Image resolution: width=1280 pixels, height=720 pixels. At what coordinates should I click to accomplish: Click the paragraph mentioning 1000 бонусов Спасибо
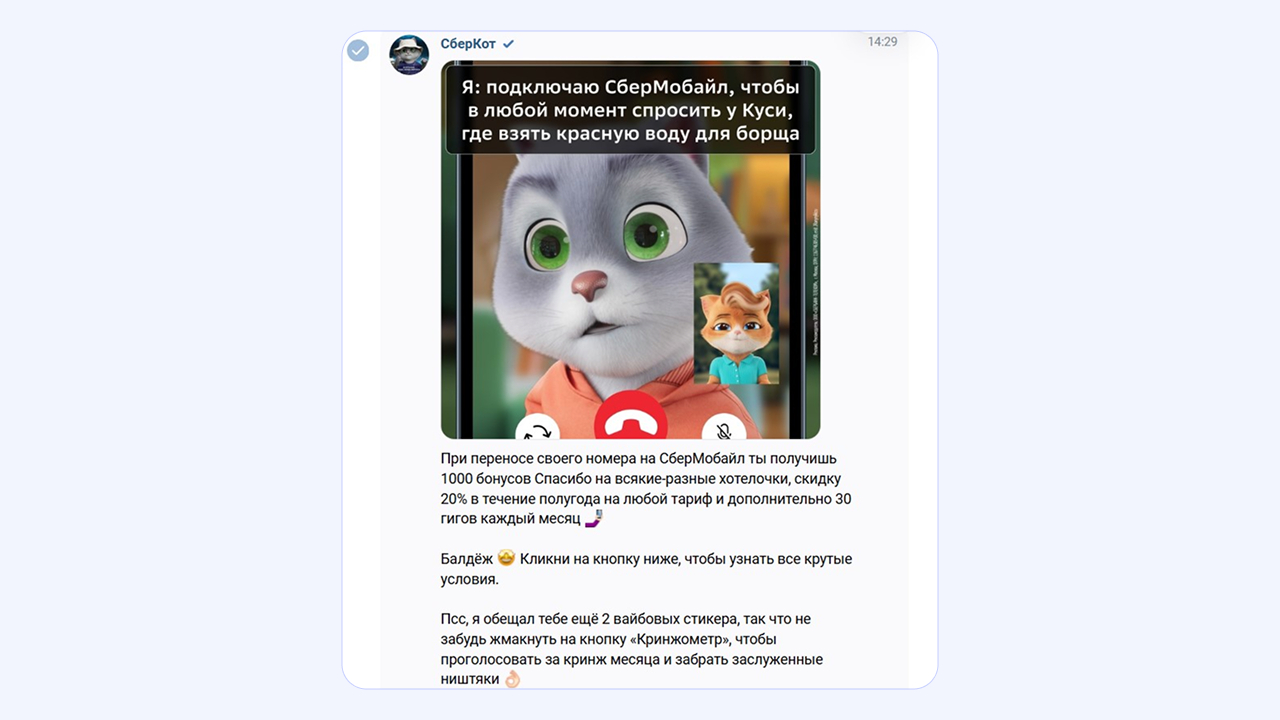[646, 489]
